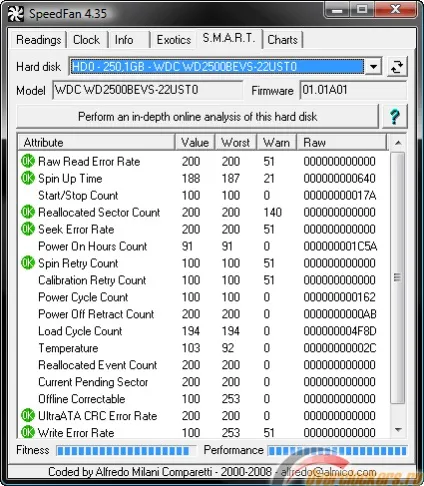Click the list scrollbar down arrow
Image resolution: width=424 pixels, height=486 pixels.
click(398, 430)
